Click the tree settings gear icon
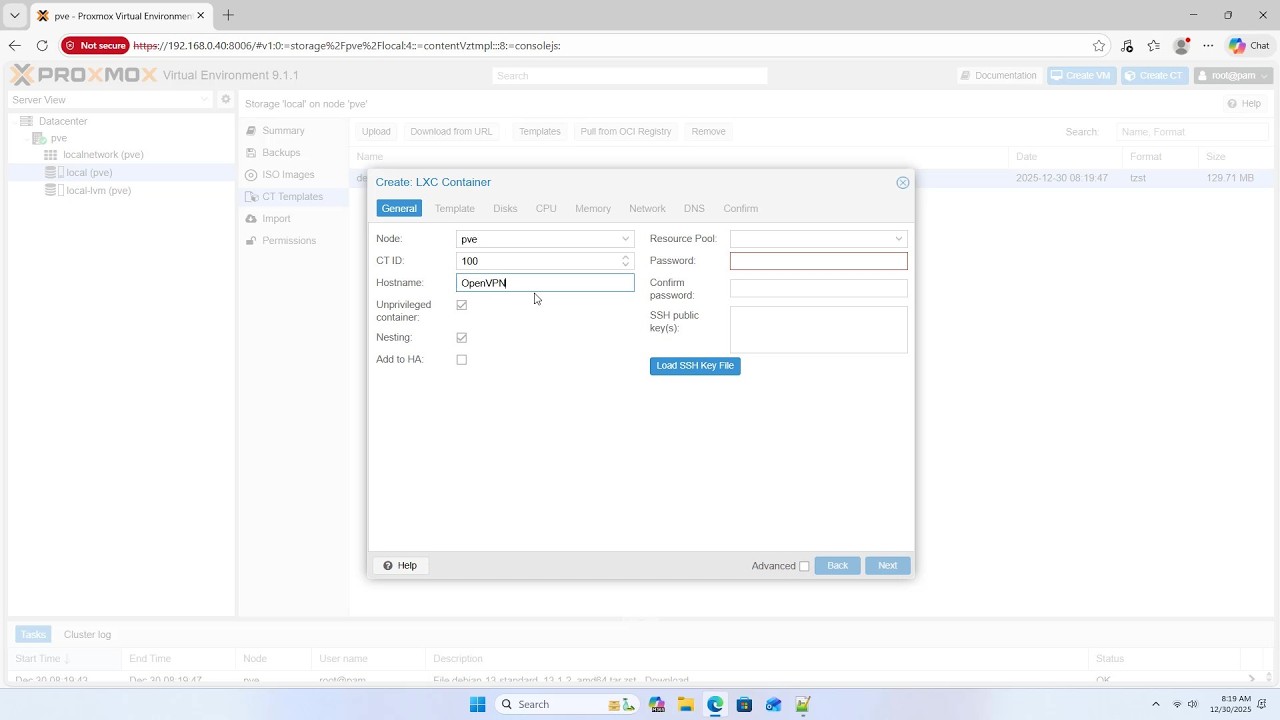Screen dimensions: 1280x720 (x=226, y=100)
